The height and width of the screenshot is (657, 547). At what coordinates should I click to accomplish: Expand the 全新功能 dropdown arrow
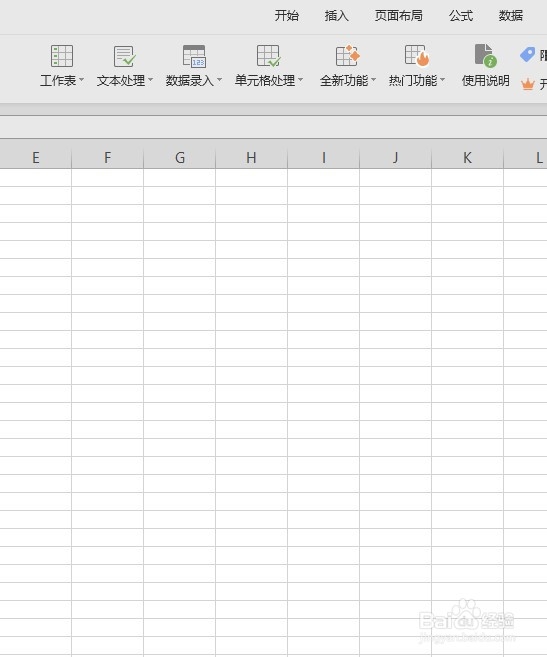(x=373, y=80)
